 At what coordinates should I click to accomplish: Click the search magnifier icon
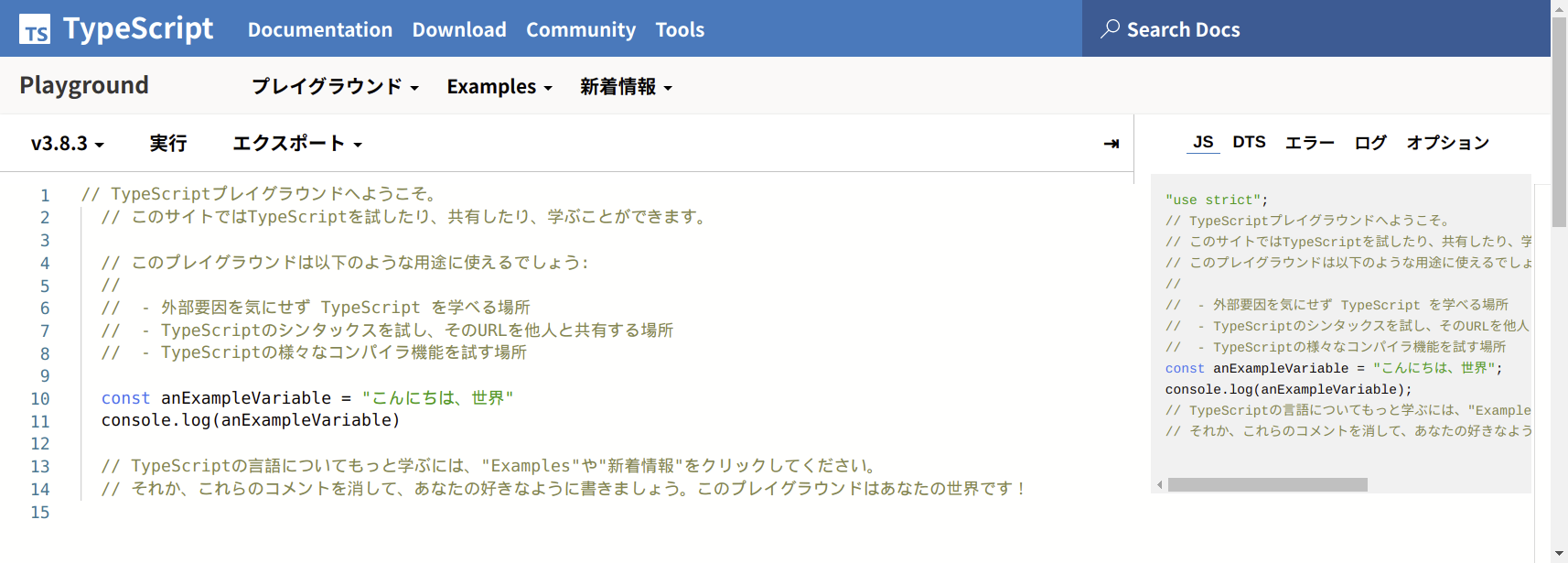(x=1110, y=29)
